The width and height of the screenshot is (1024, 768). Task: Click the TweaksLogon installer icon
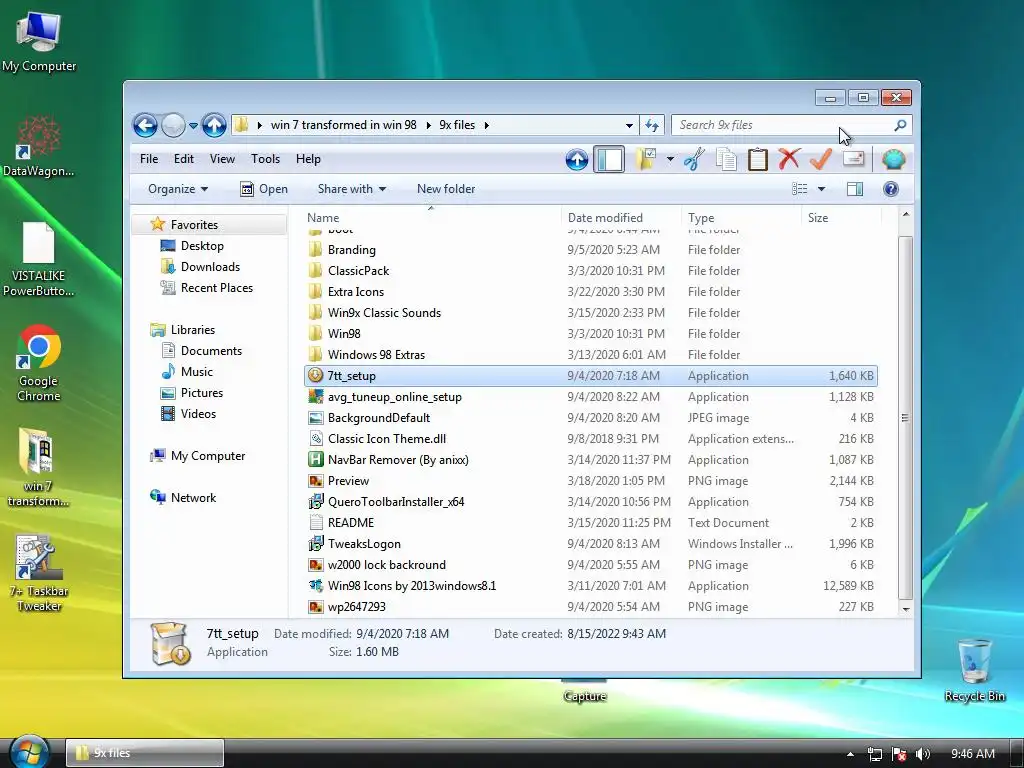point(315,543)
